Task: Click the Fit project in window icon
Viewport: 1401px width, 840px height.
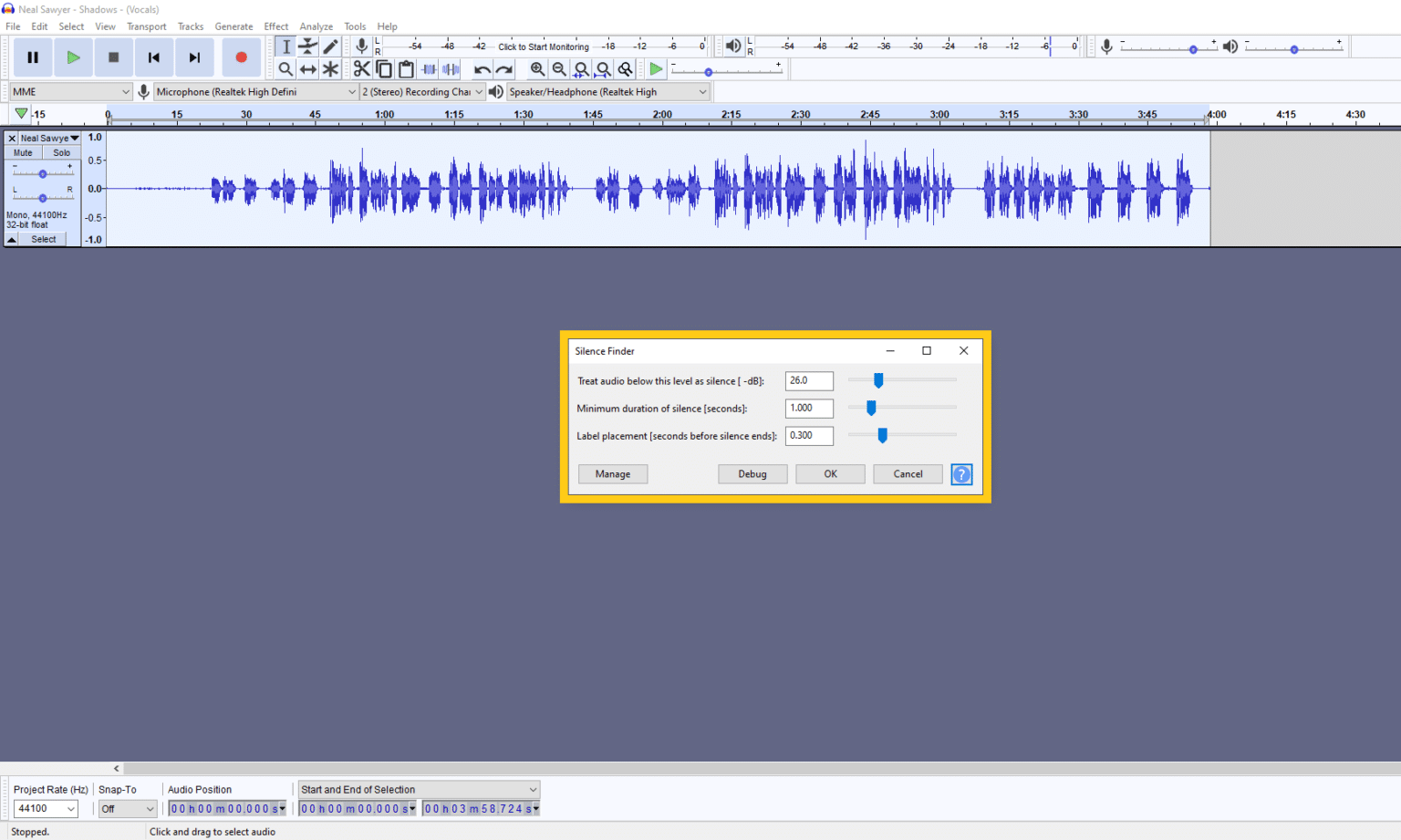Action: (604, 68)
